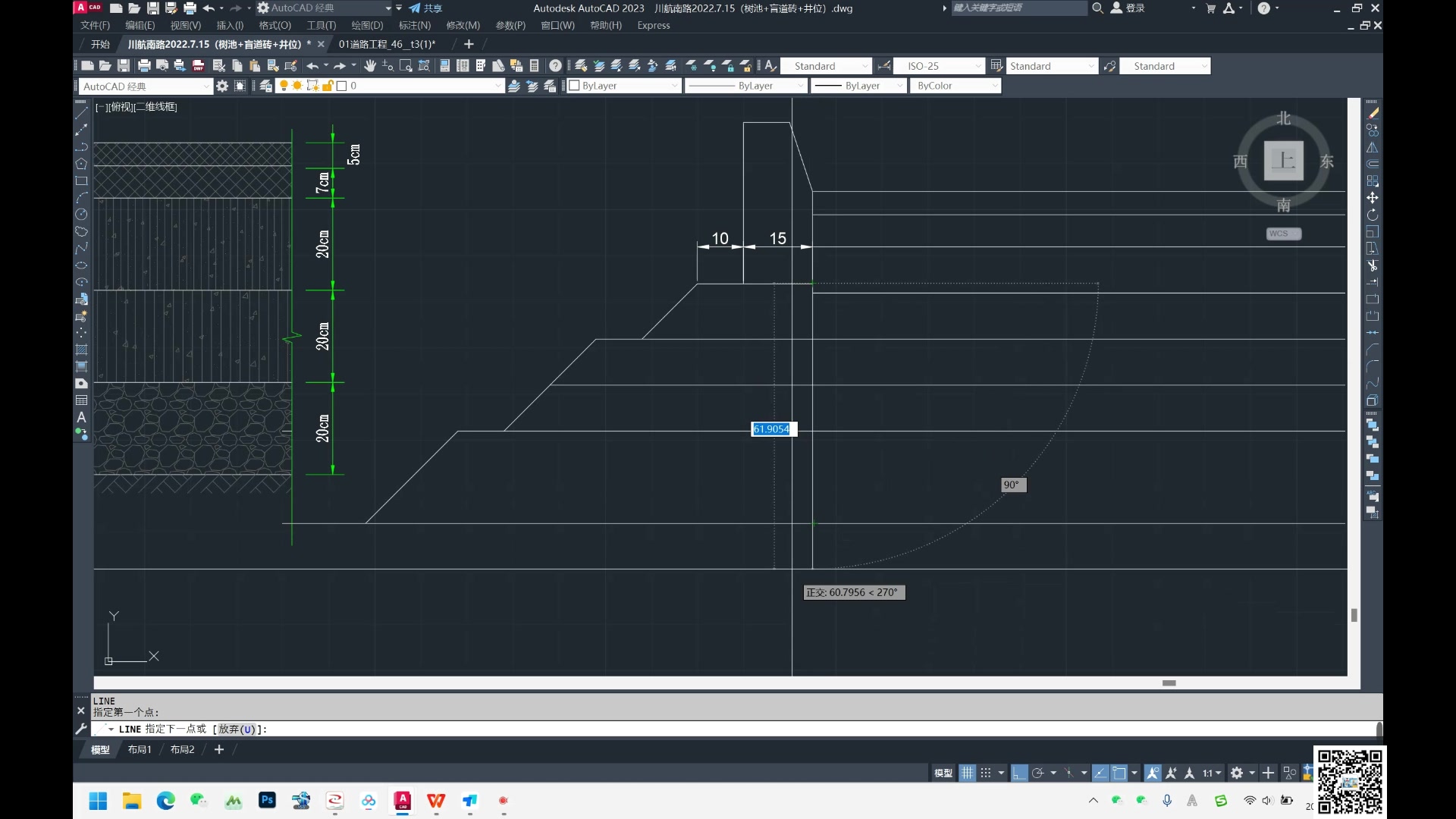Open the AutoCAD 经典 workspace dropdown
The image size is (1456, 819).
point(206,86)
